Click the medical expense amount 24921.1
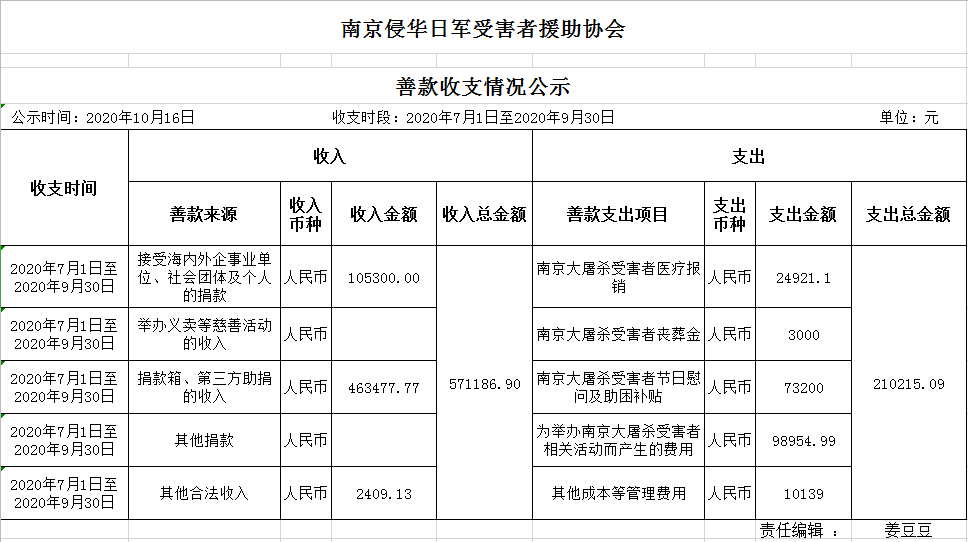Viewport: 968px width, 542px height. (x=803, y=277)
